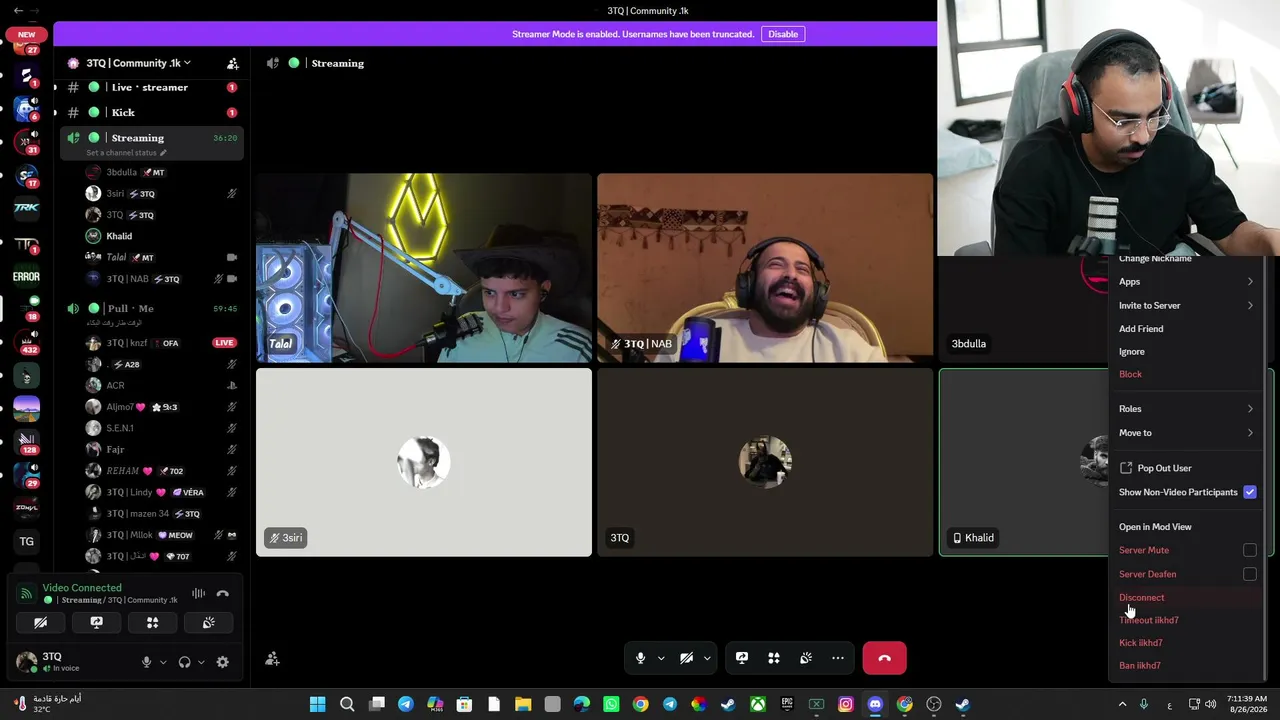Open the invite-to-channel icon at bottom left of call
Screen dimensions: 1280x720
[x=272, y=658]
